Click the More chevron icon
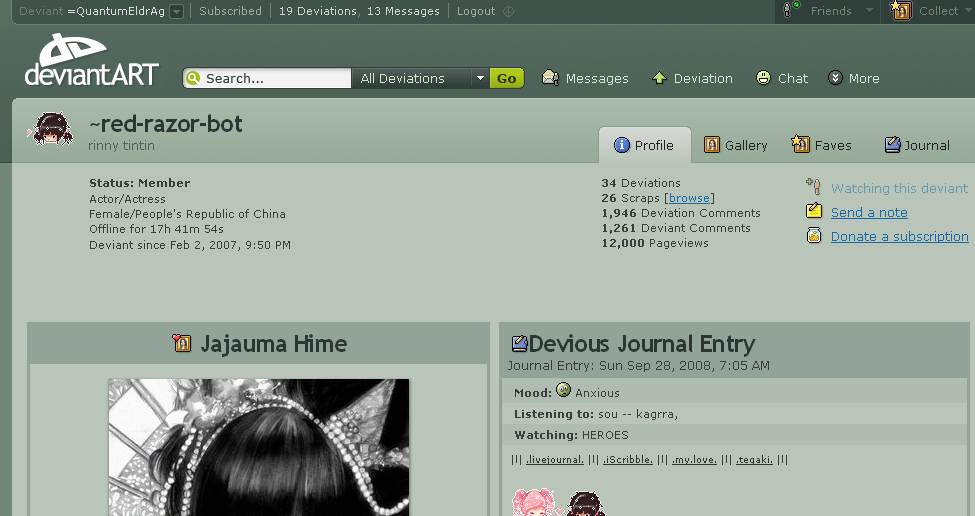The height and width of the screenshot is (516, 975). click(835, 78)
